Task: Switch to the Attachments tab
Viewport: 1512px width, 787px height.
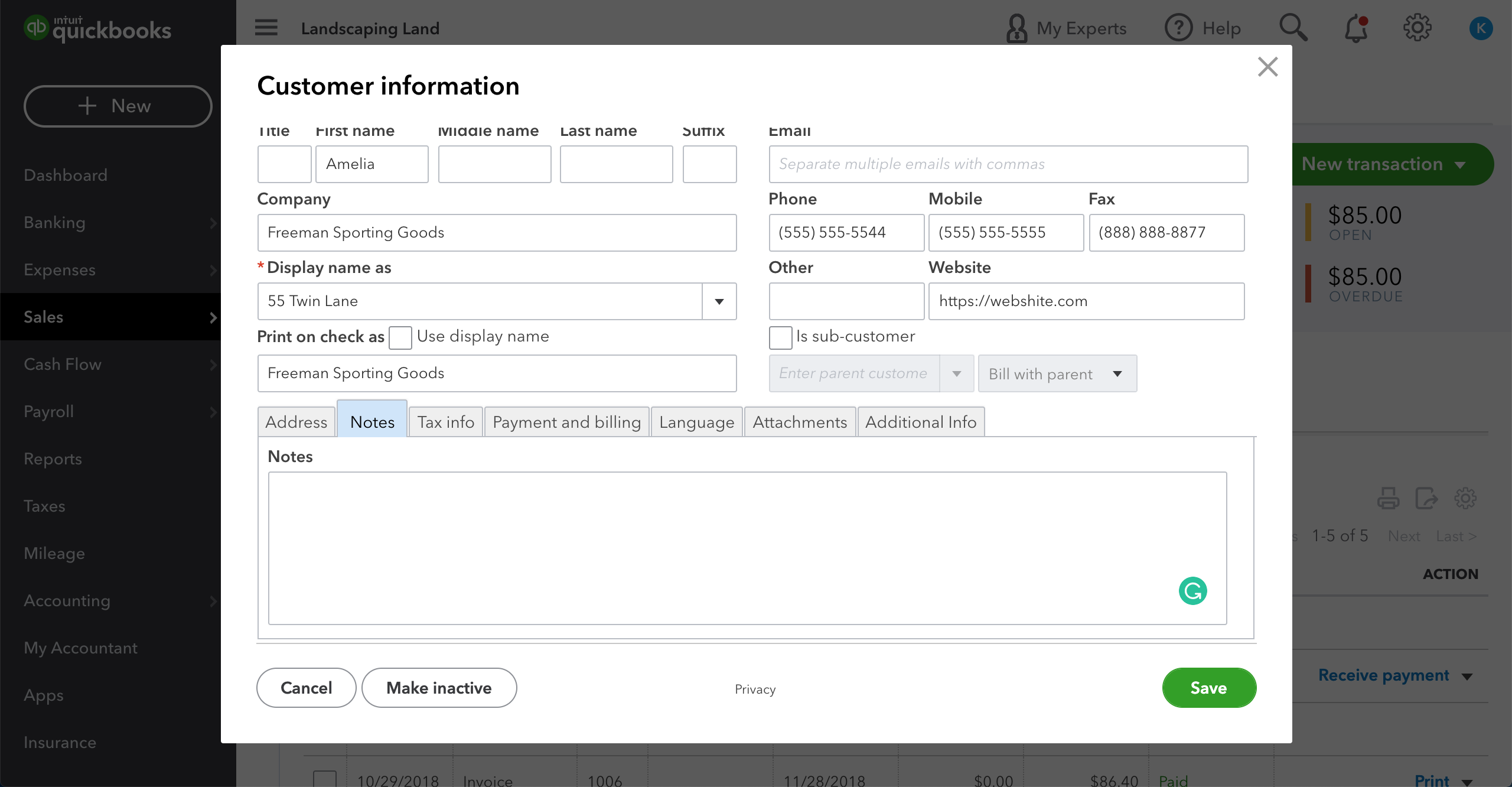Action: [x=800, y=422]
